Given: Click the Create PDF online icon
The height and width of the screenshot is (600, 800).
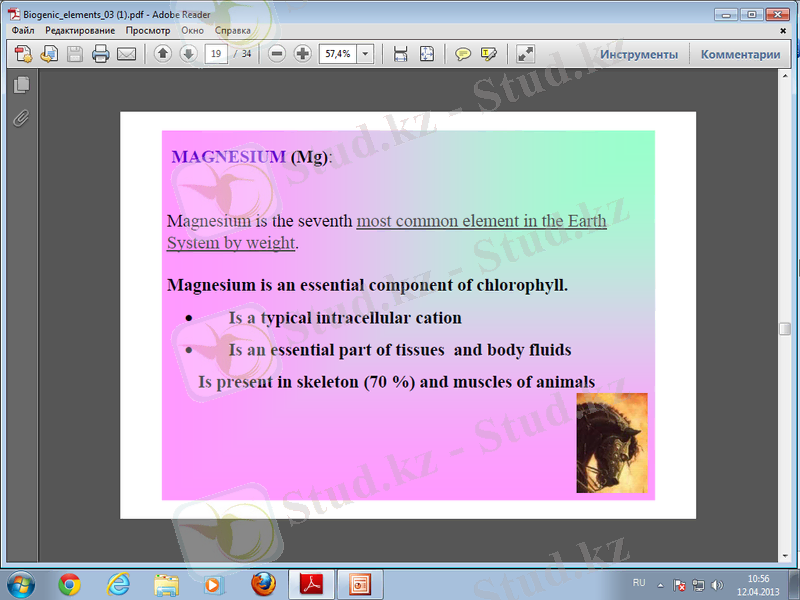Looking at the screenshot, I should coord(22,54).
